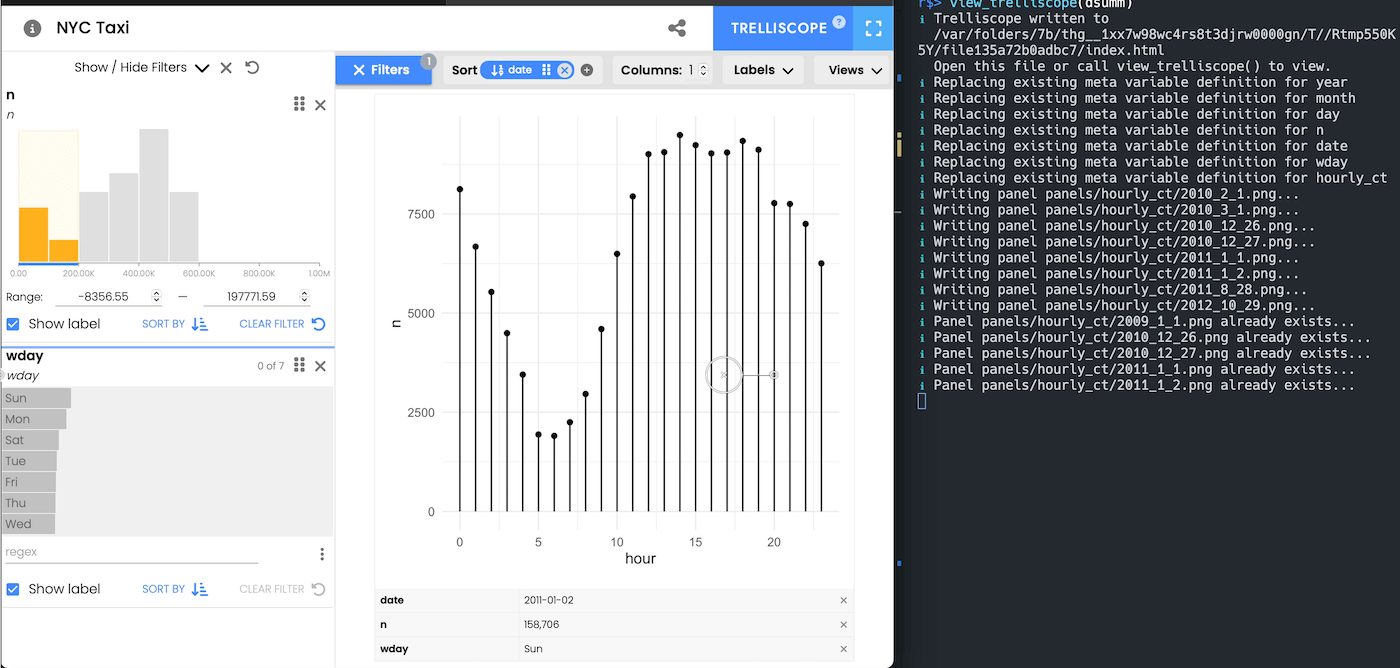Open Trelliscope help question mark
Viewport: 1400px width, 668px height.
[x=838, y=22]
